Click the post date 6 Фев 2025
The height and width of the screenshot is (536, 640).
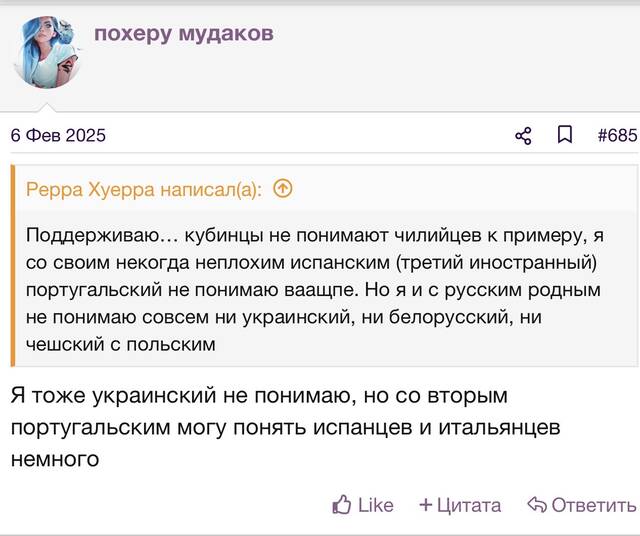coord(58,135)
